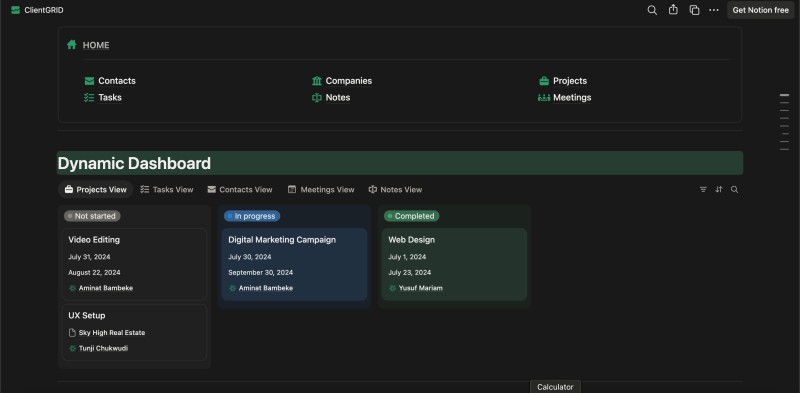
Task: Click the share page icon
Action: click(673, 10)
